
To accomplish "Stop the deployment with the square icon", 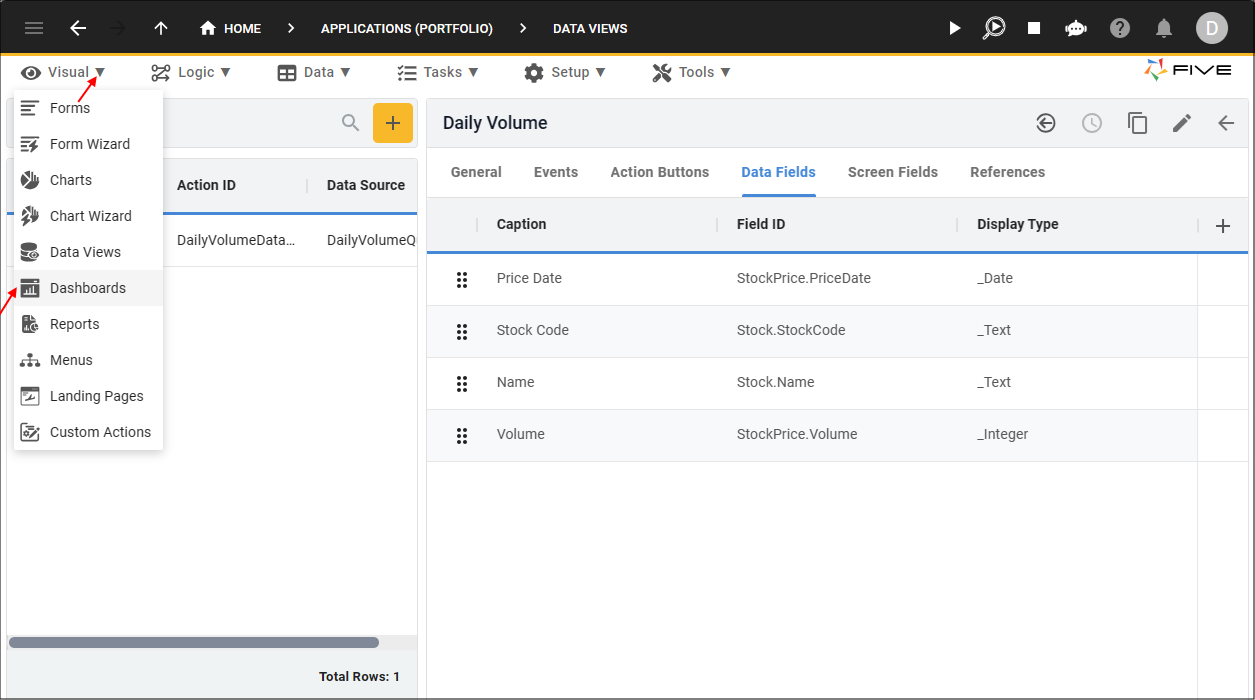I will (1034, 28).
